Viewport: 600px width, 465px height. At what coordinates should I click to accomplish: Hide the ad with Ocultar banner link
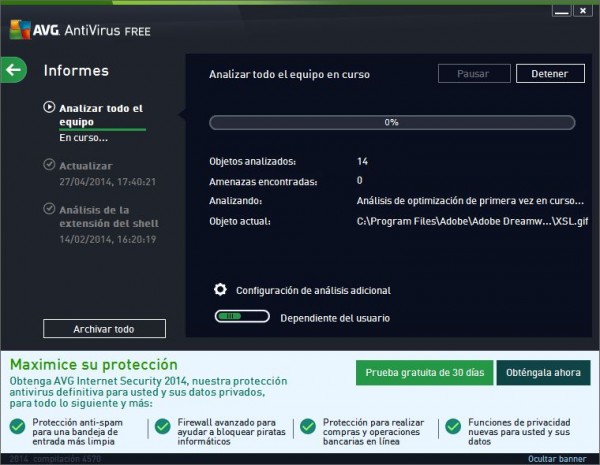tap(557, 459)
